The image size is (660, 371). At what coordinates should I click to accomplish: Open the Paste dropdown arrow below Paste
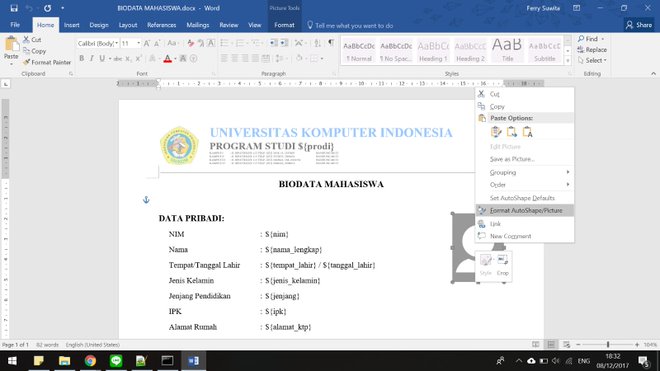click(11, 64)
